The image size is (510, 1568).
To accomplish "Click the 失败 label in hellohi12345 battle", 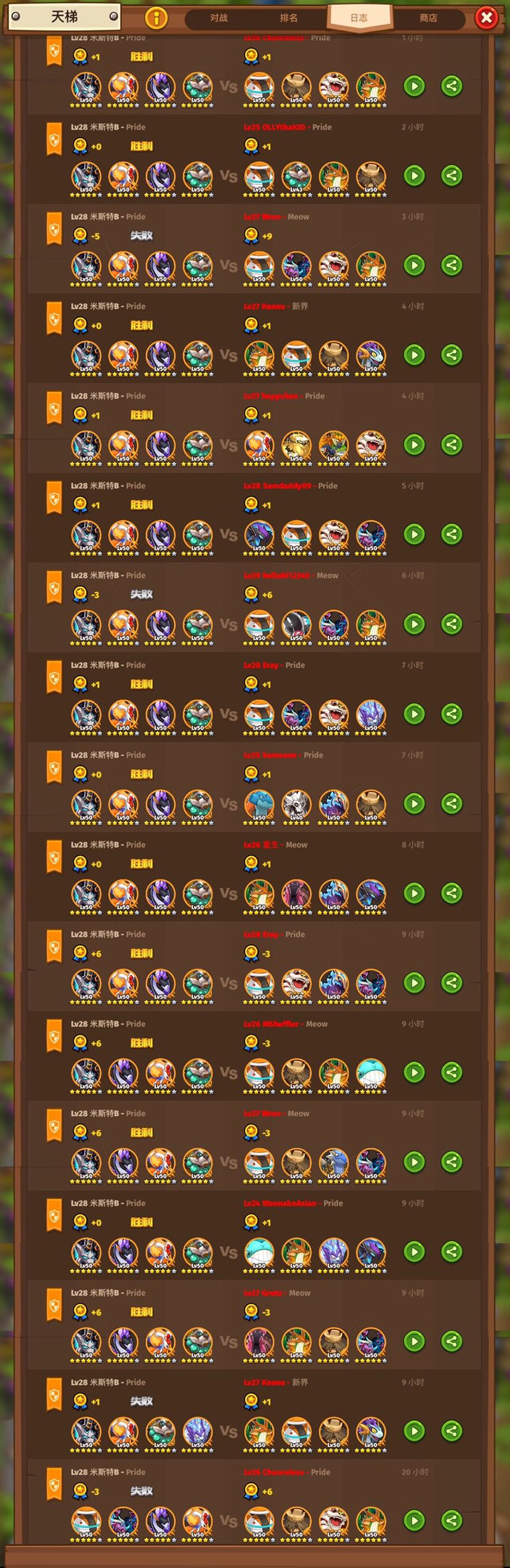I will pos(142,594).
